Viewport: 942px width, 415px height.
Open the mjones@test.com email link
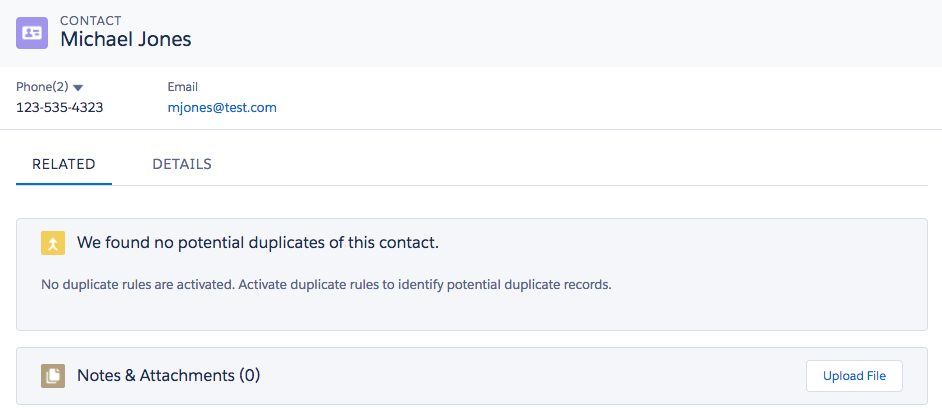pyautogui.click(x=222, y=108)
